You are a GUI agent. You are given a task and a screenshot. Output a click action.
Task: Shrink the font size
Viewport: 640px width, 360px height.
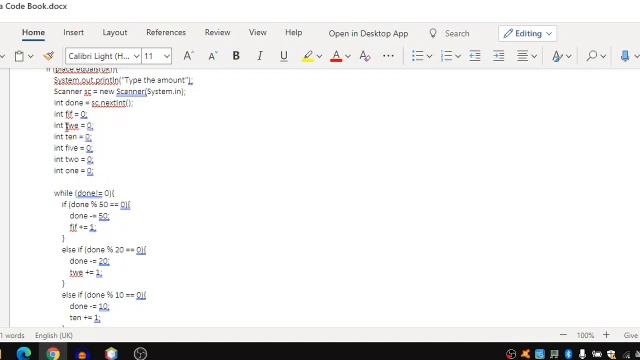(213, 56)
